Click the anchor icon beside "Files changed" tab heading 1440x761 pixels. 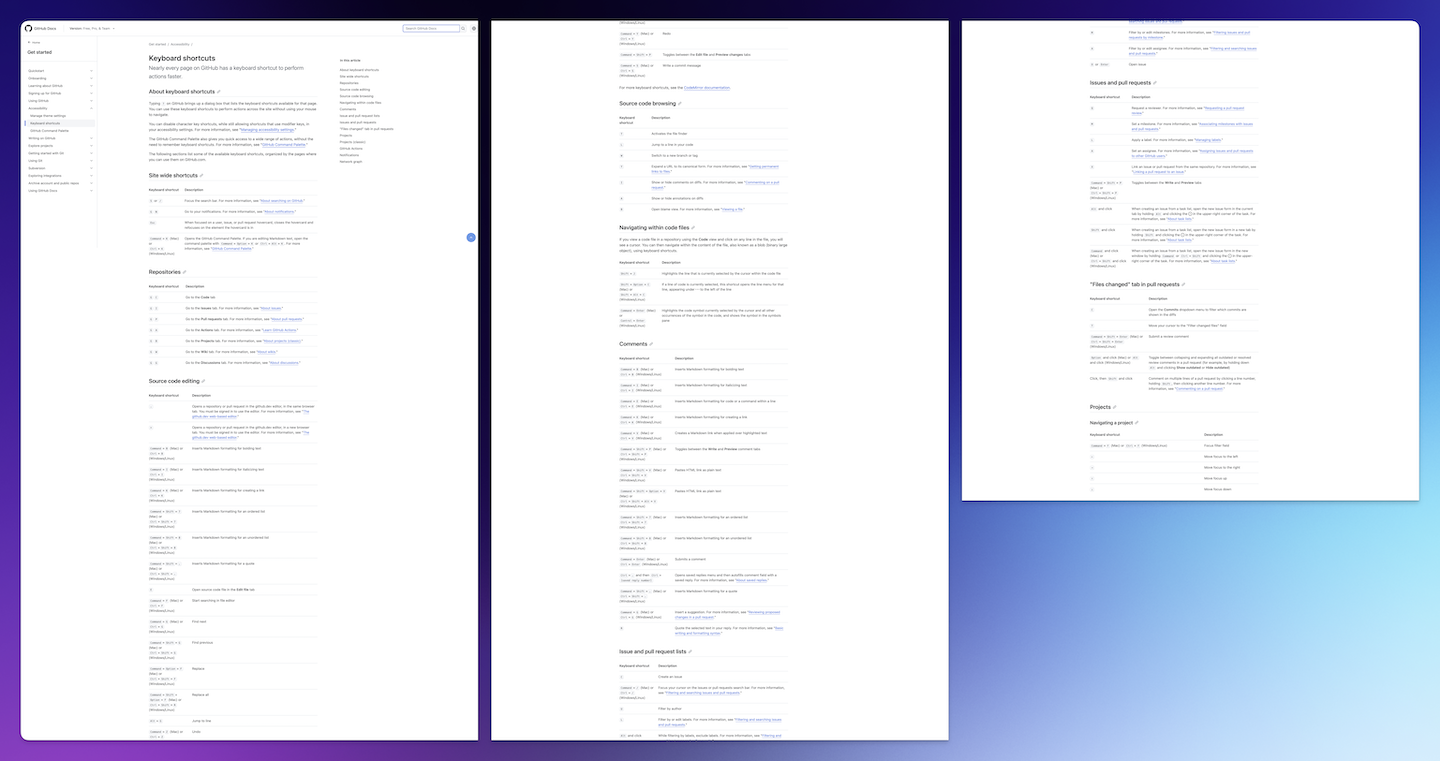[1184, 284]
